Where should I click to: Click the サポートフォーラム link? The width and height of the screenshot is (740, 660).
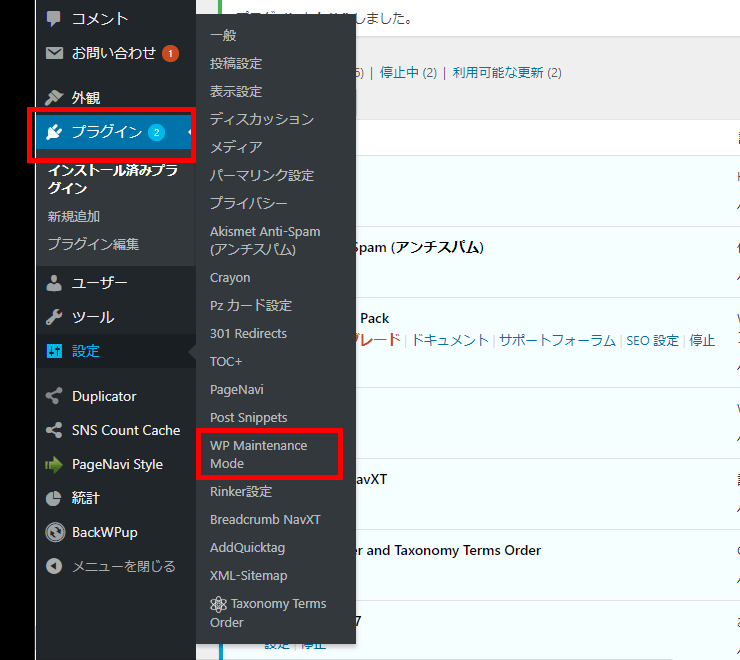coord(557,340)
